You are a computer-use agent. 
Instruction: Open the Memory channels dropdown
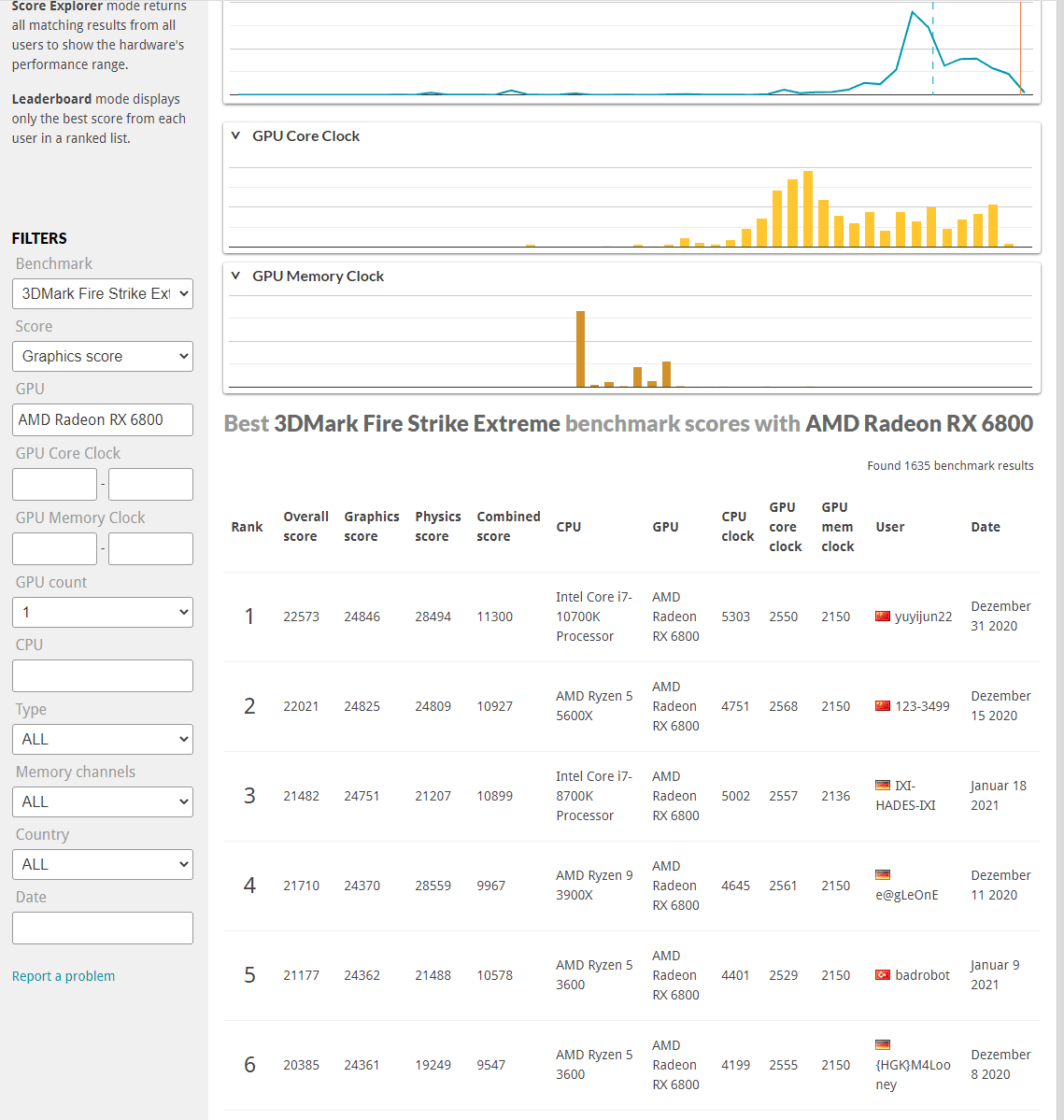point(103,802)
